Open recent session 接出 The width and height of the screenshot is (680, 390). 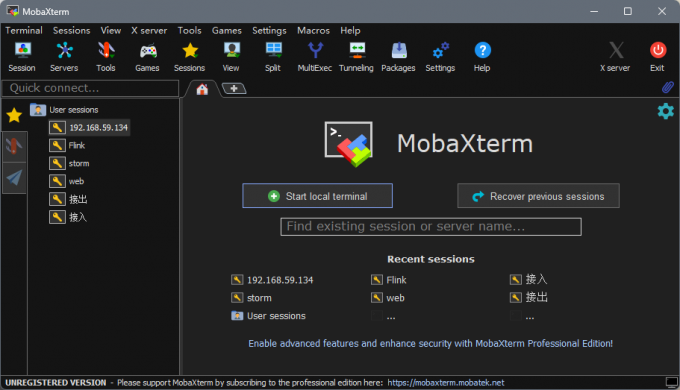[x=529, y=298]
